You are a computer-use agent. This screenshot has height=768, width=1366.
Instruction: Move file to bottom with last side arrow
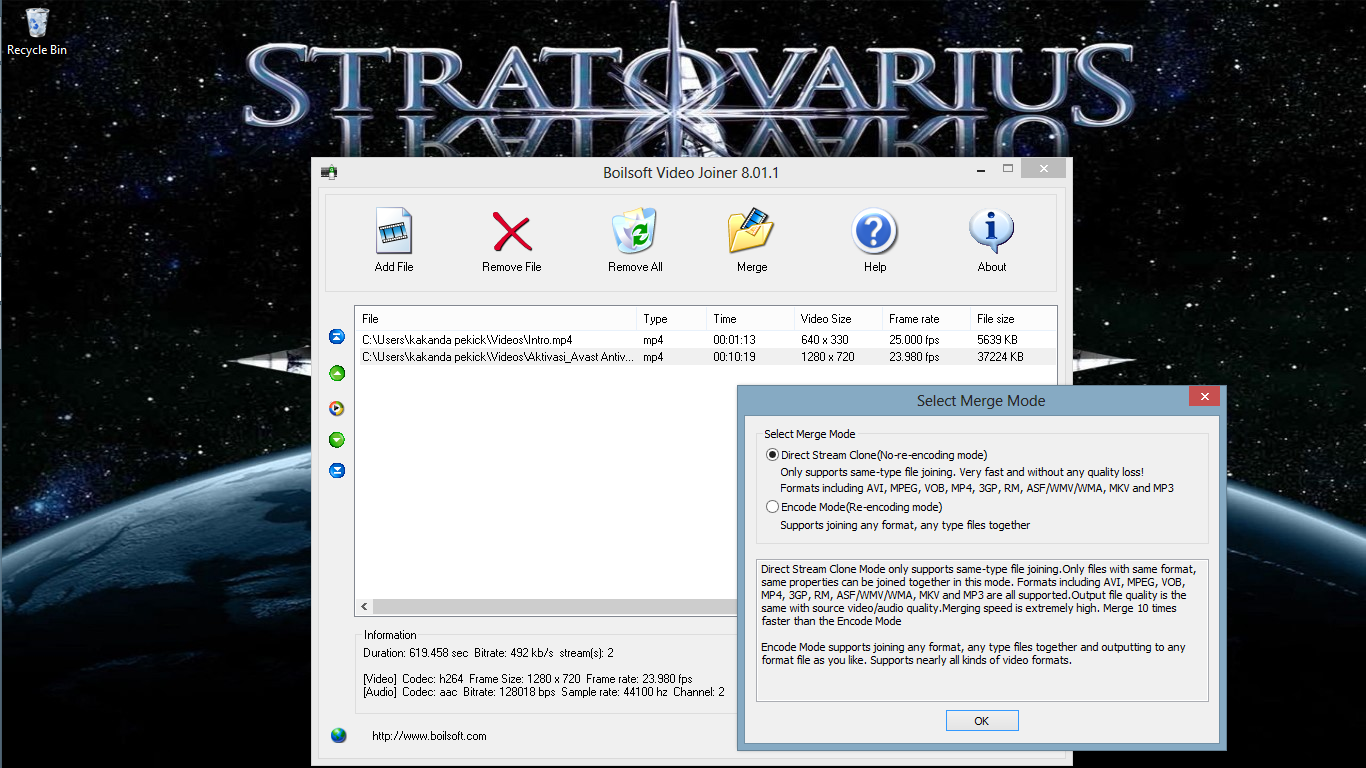[x=337, y=470]
